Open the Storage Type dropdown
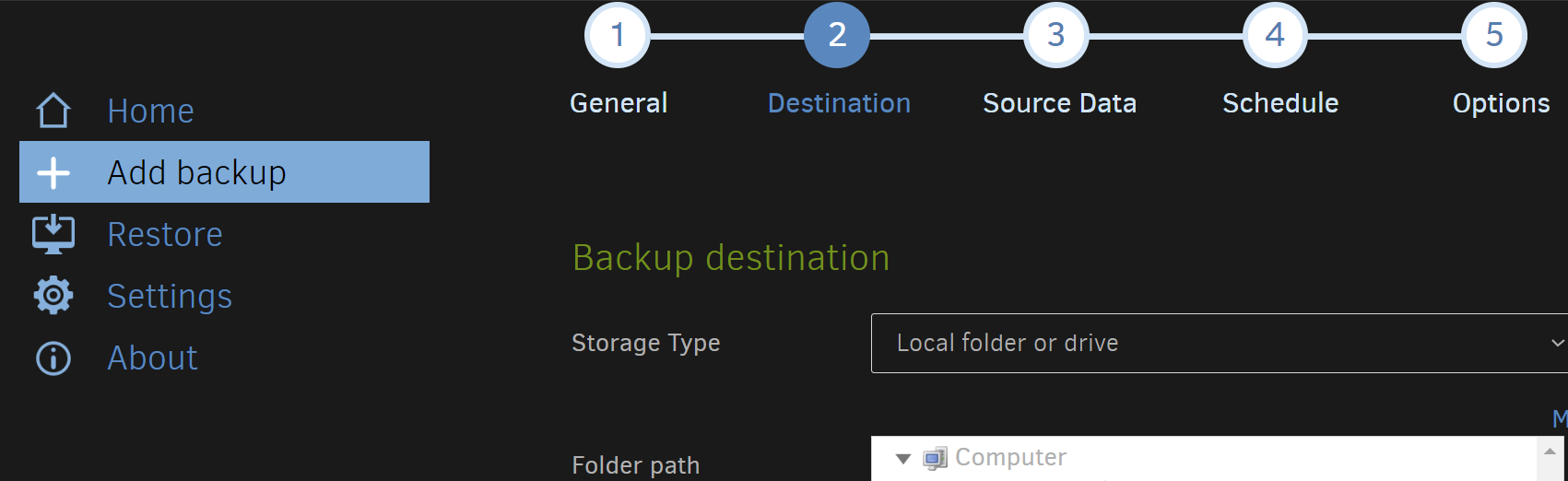This screenshot has width=1568, height=481. pyautogui.click(x=1219, y=343)
